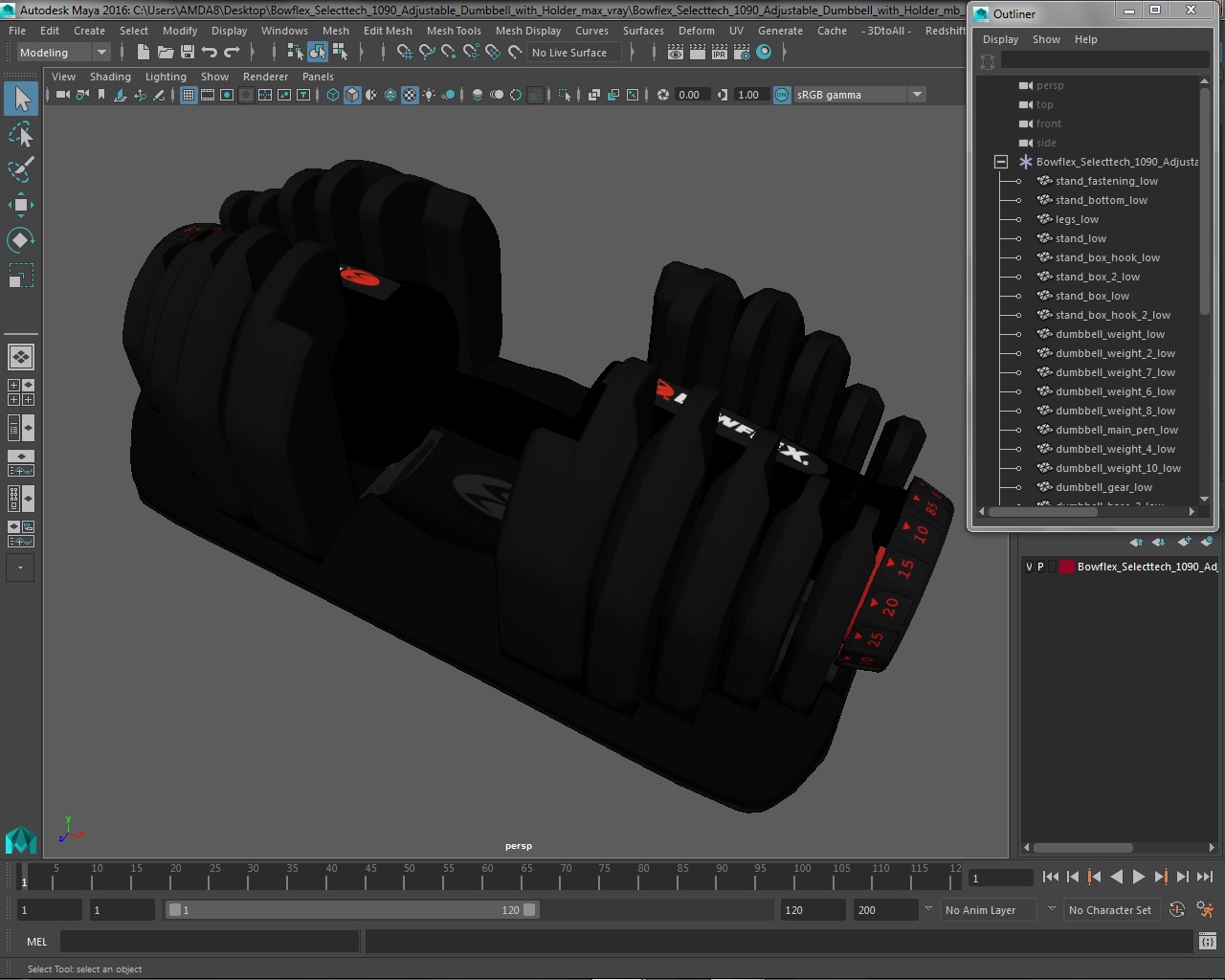
Task: Open viewport Shading menu
Action: [110, 77]
